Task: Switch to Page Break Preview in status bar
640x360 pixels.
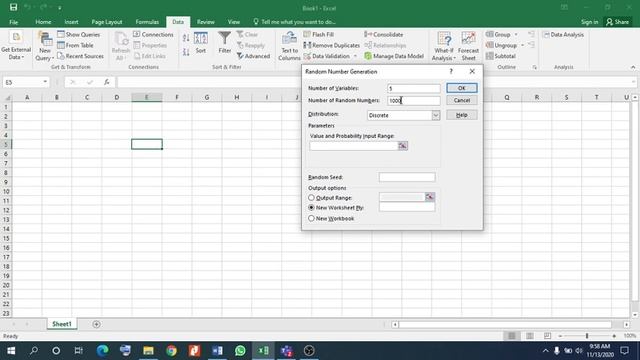Action: pyautogui.click(x=547, y=336)
